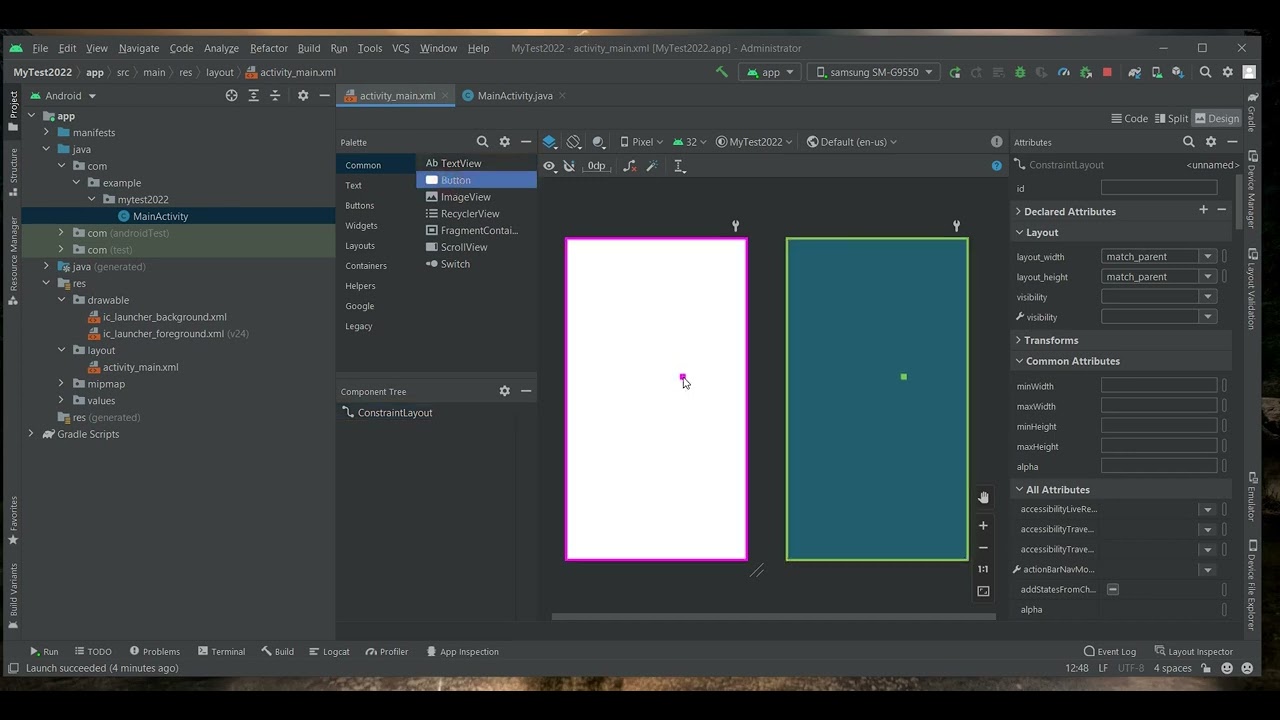This screenshot has height=720, width=1280.
Task: Add declared attribute with plus icon
Action: pyautogui.click(x=1203, y=210)
